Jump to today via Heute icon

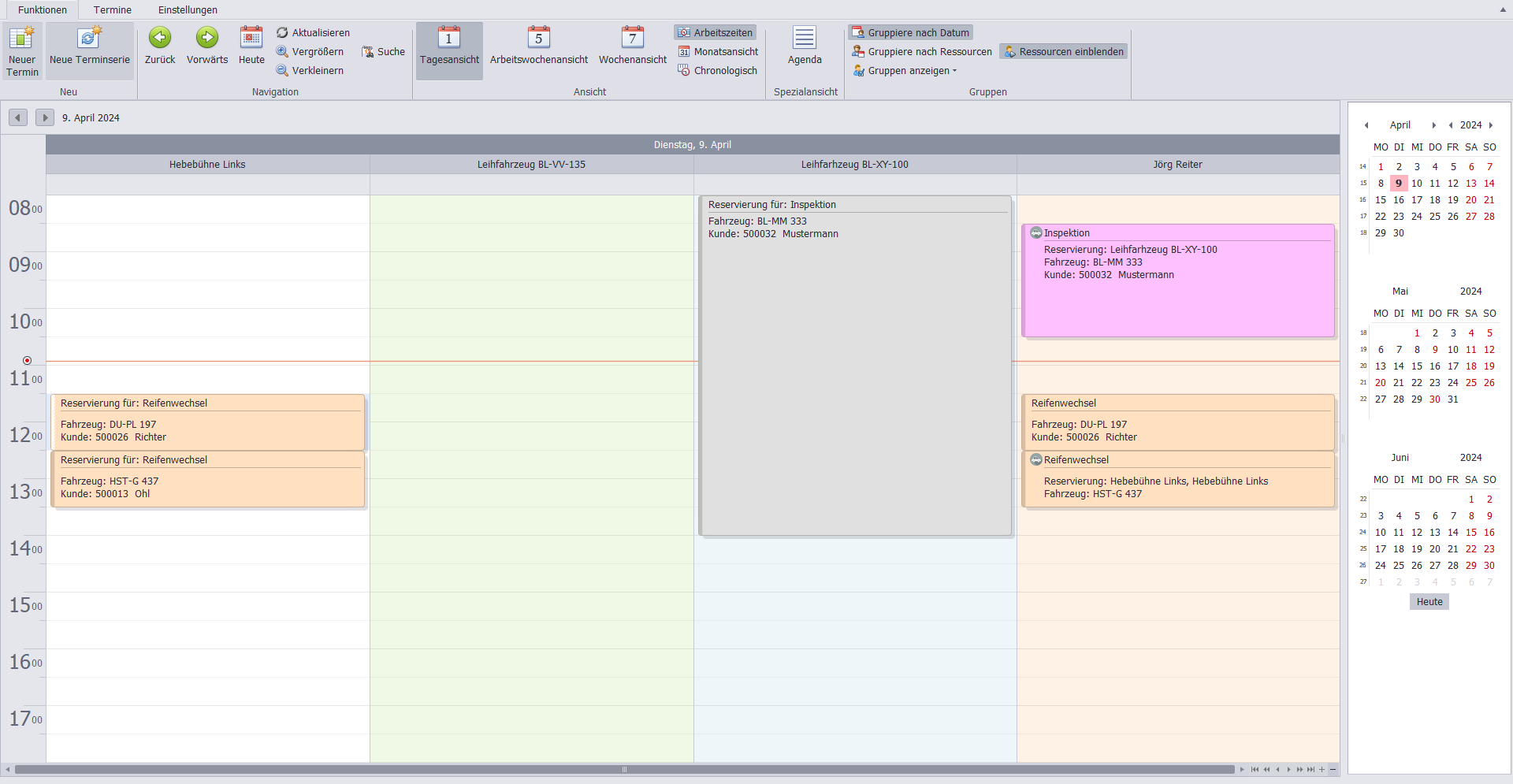pos(251,39)
